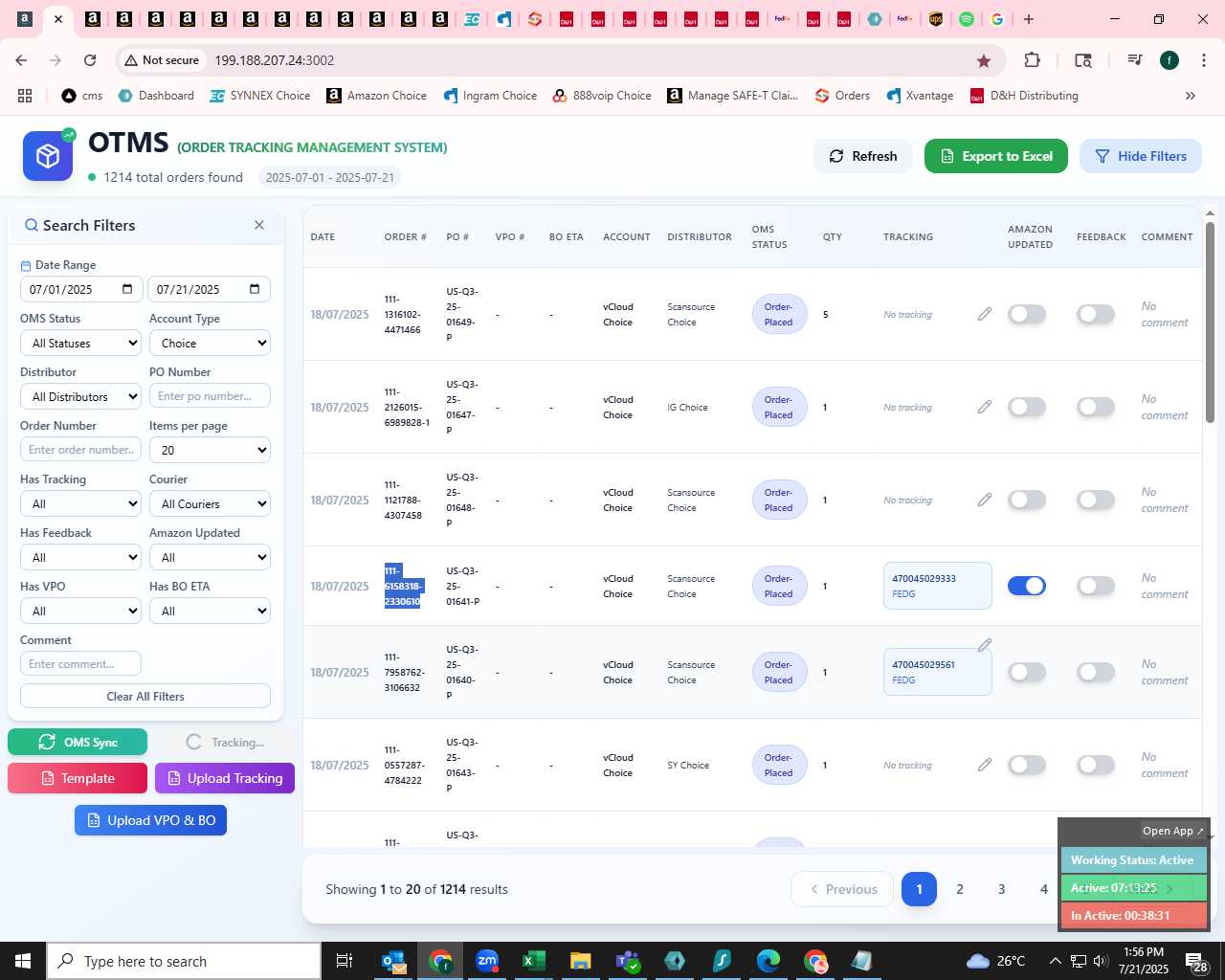Open the Has Tracking dropdown
The image size is (1225, 980).
click(x=80, y=503)
